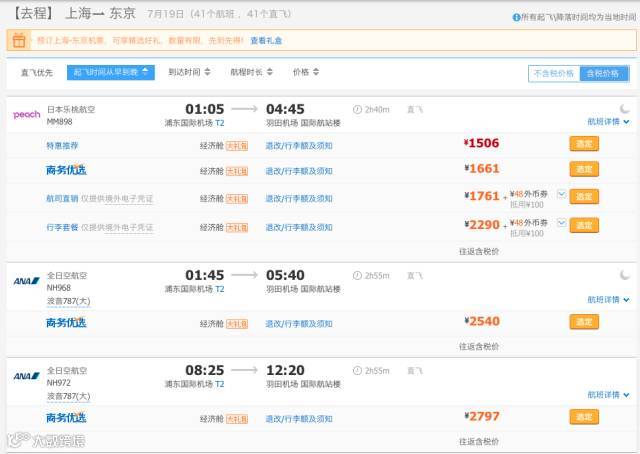Click the 大礼包 tag on ¥1506 fare
The image size is (640, 454).
click(237, 146)
